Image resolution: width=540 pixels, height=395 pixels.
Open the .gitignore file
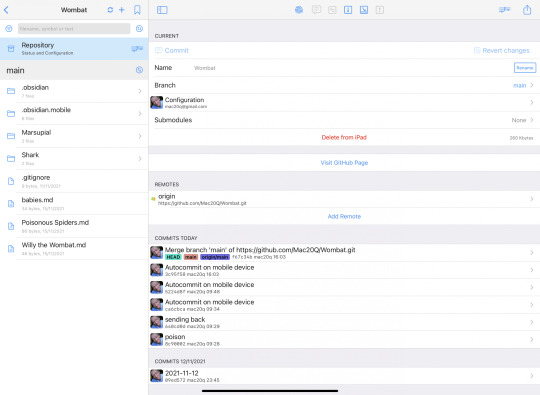coord(74,181)
